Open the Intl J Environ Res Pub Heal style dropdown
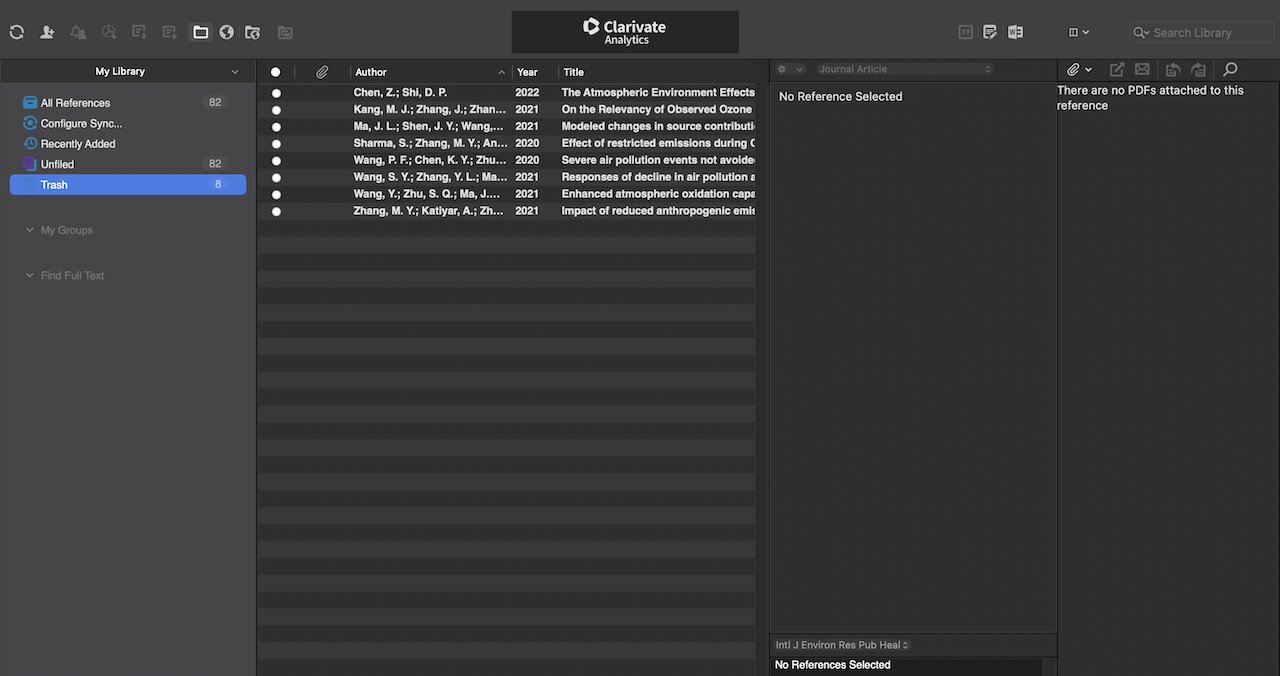 point(842,645)
